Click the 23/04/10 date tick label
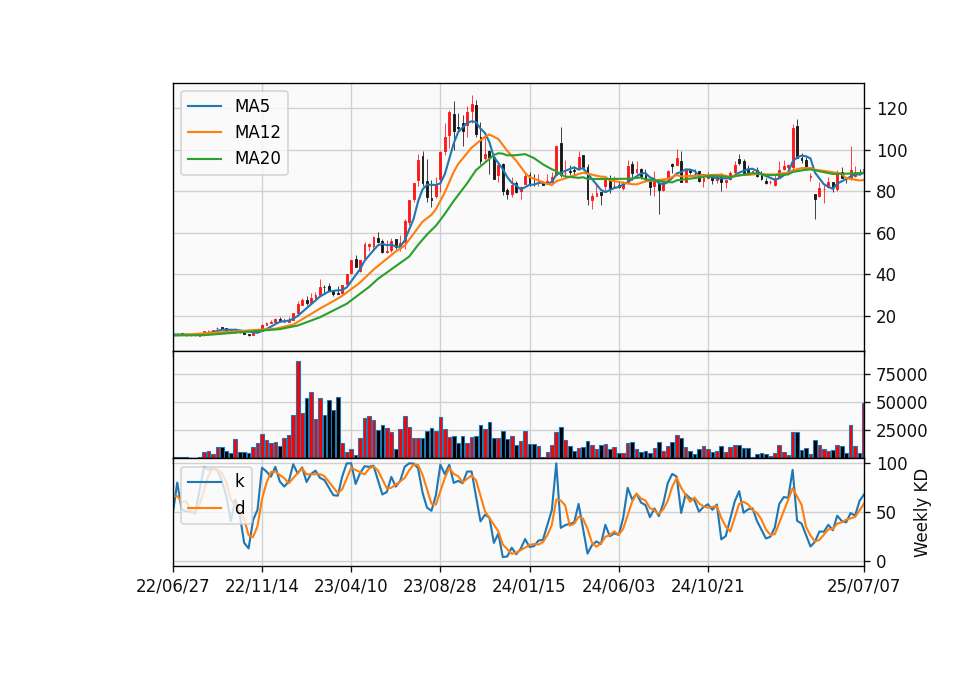 point(351,586)
